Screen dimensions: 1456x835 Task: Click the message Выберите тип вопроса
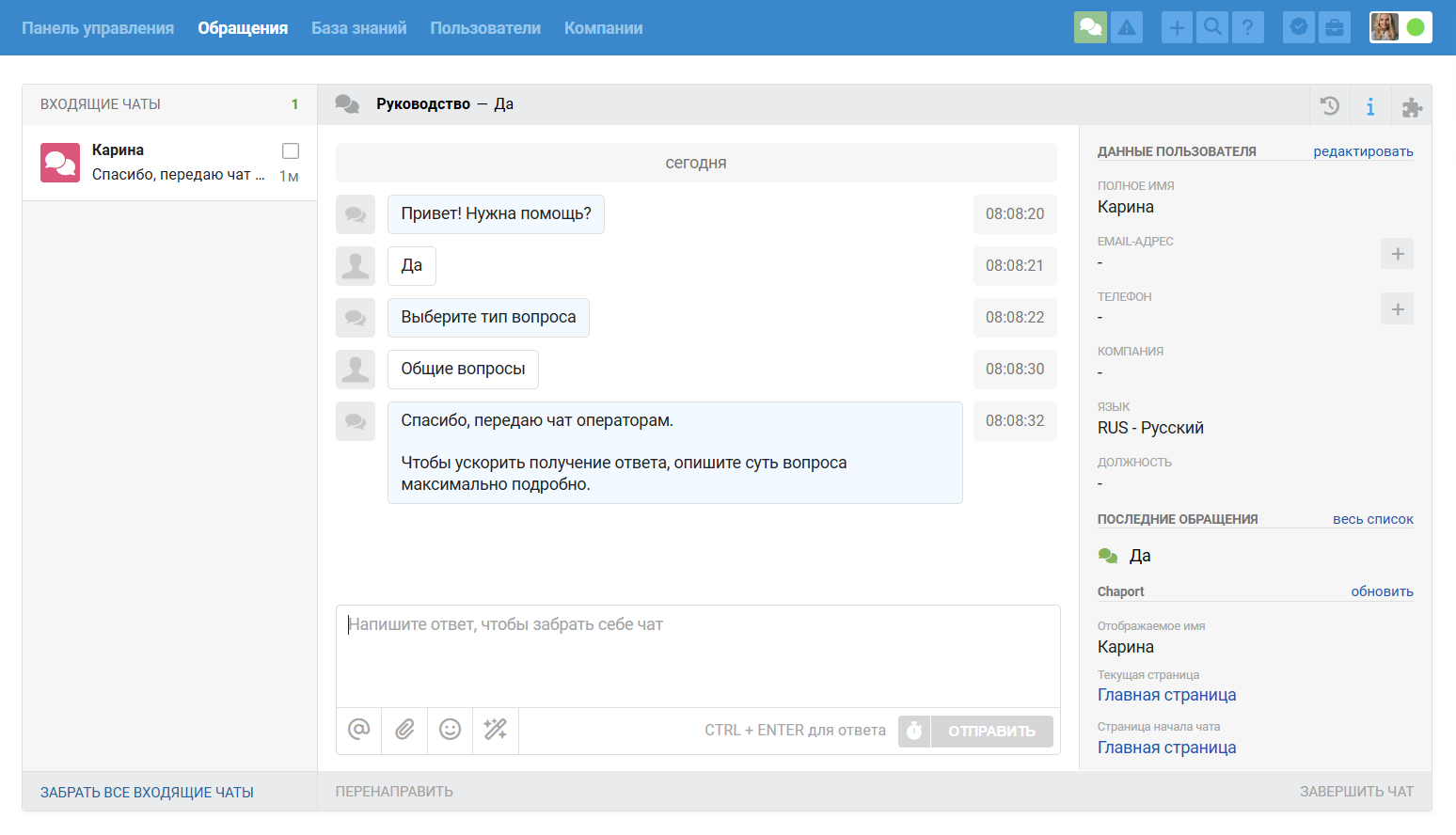pyautogui.click(x=488, y=318)
